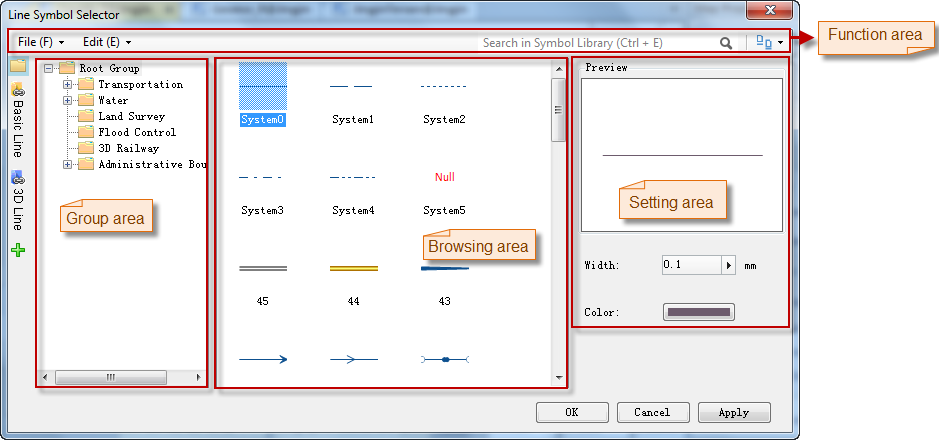Click the folder icon atop the sidebar
The image size is (939, 440).
tap(17, 65)
